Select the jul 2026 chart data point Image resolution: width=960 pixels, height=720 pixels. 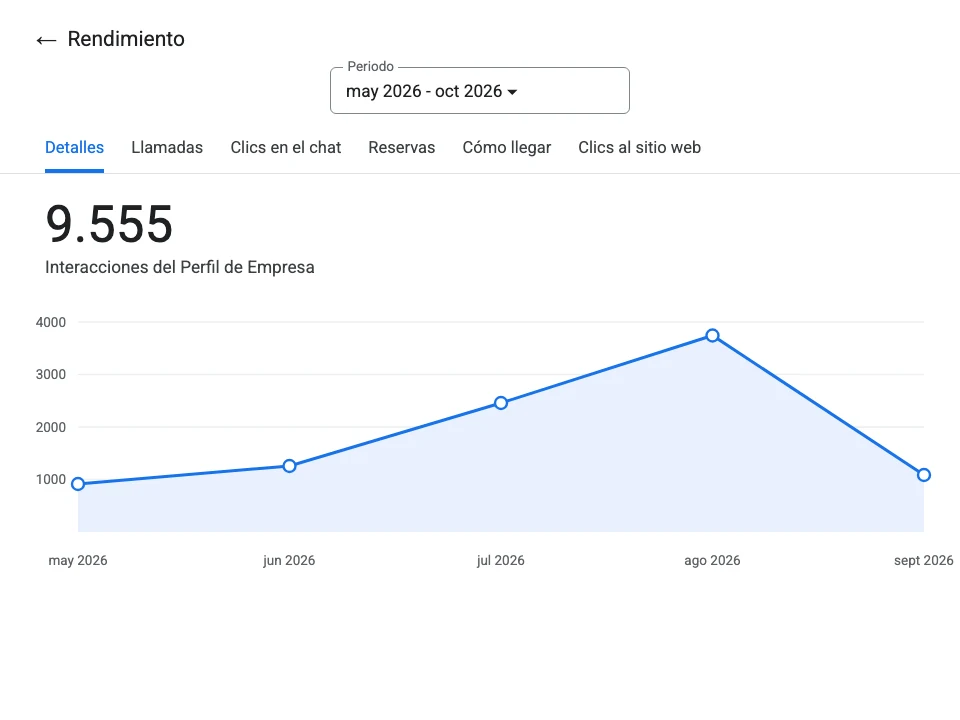(x=501, y=403)
